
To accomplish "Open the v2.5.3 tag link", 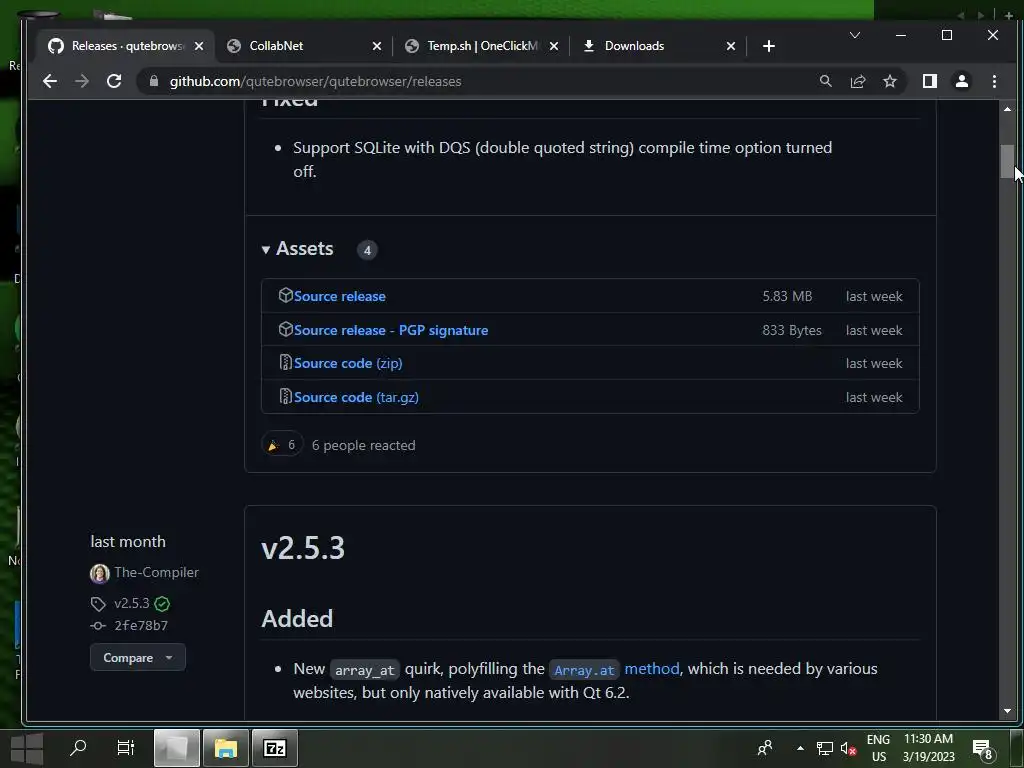I will point(131,603).
